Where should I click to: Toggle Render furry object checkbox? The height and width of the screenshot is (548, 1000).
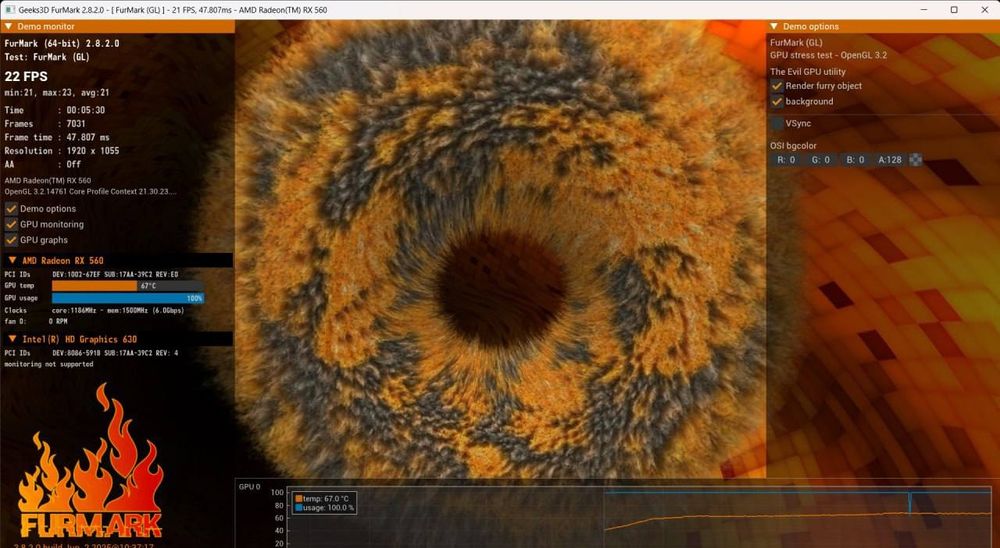[777, 85]
